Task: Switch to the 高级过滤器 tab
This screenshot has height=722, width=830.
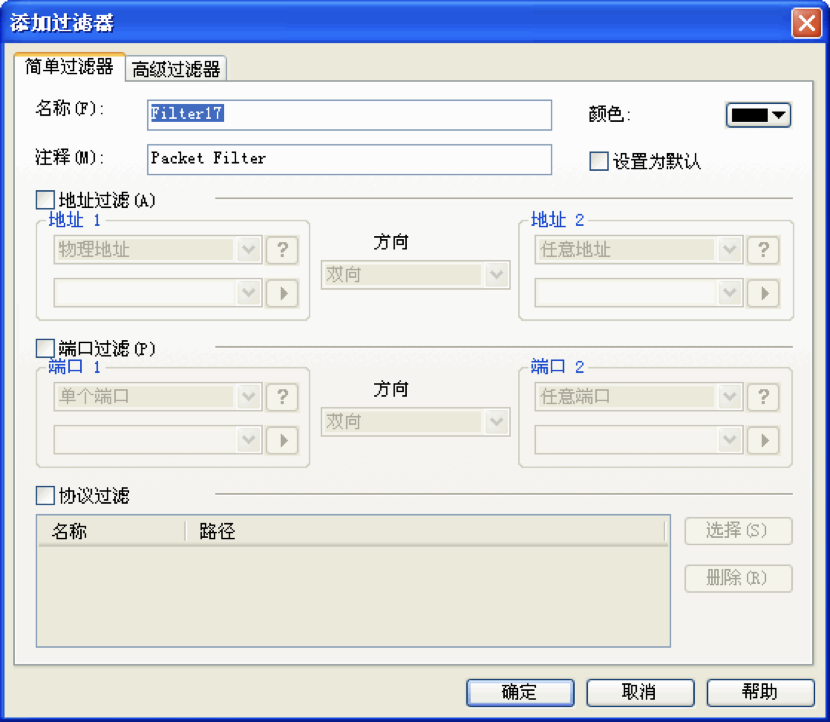Action: [x=177, y=68]
